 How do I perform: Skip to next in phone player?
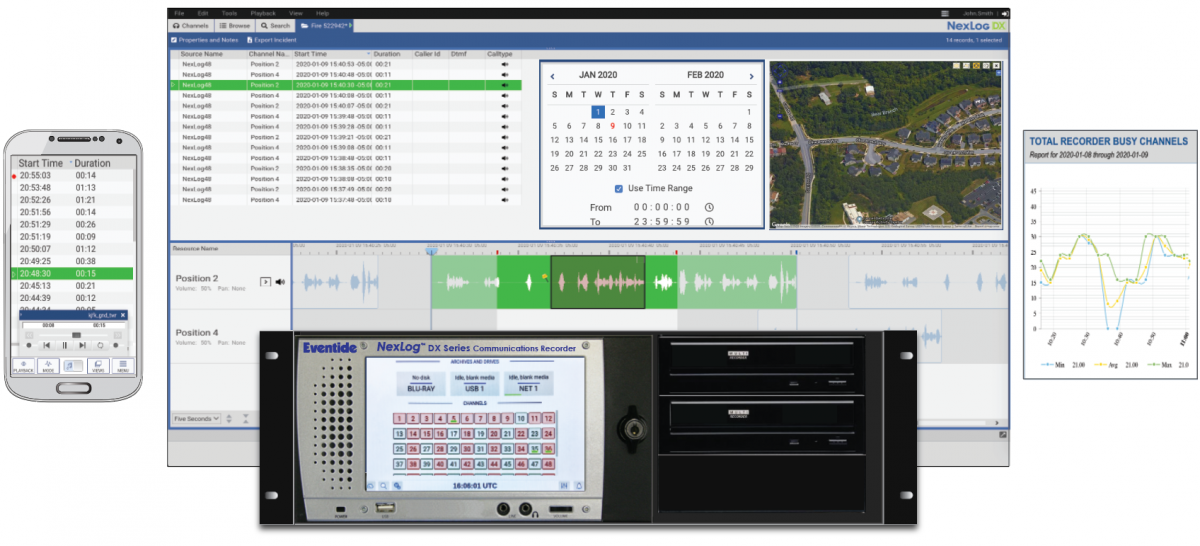pyautogui.click(x=82, y=345)
